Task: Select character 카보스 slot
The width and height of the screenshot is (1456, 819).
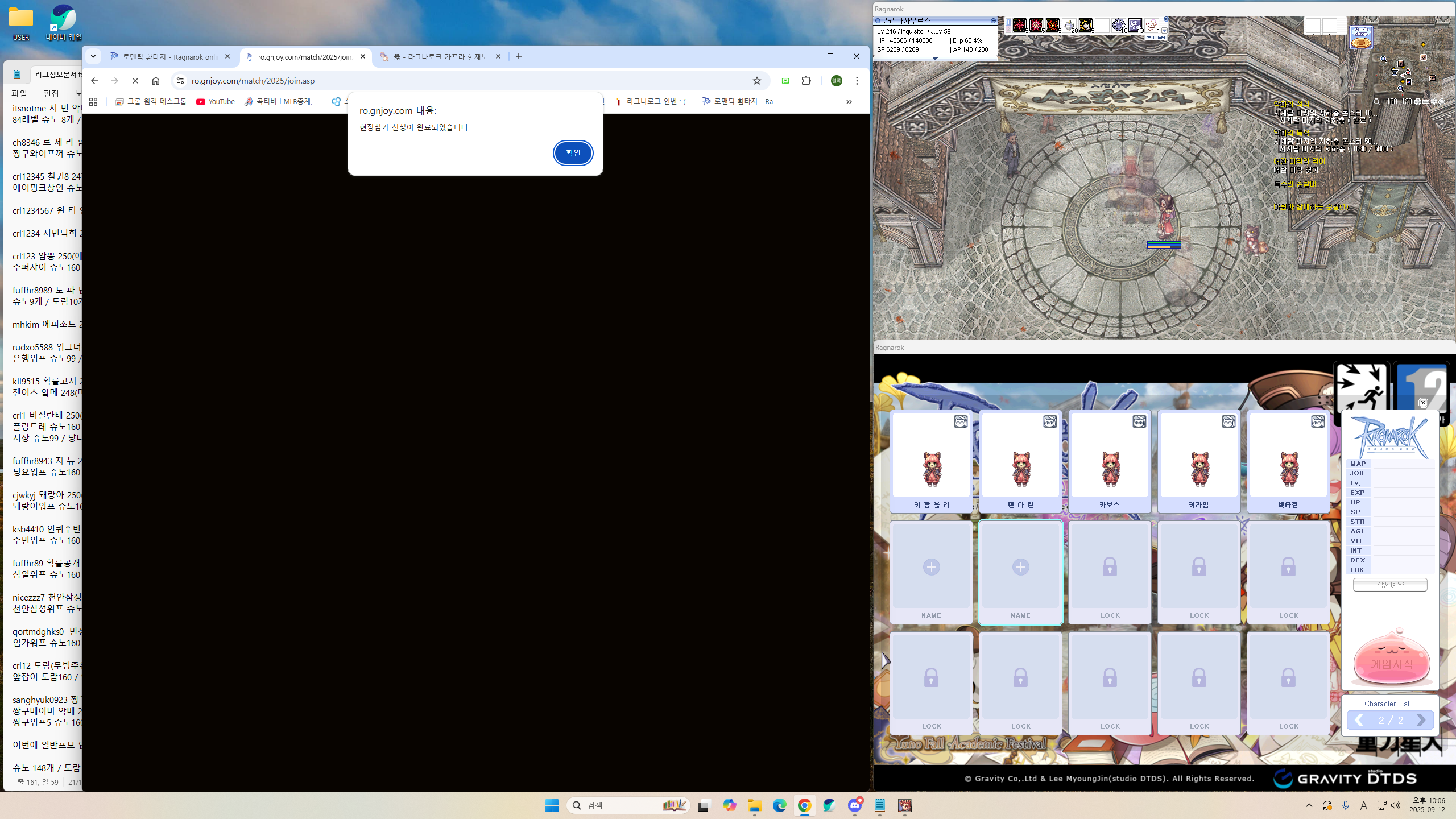Action: tap(1110, 462)
